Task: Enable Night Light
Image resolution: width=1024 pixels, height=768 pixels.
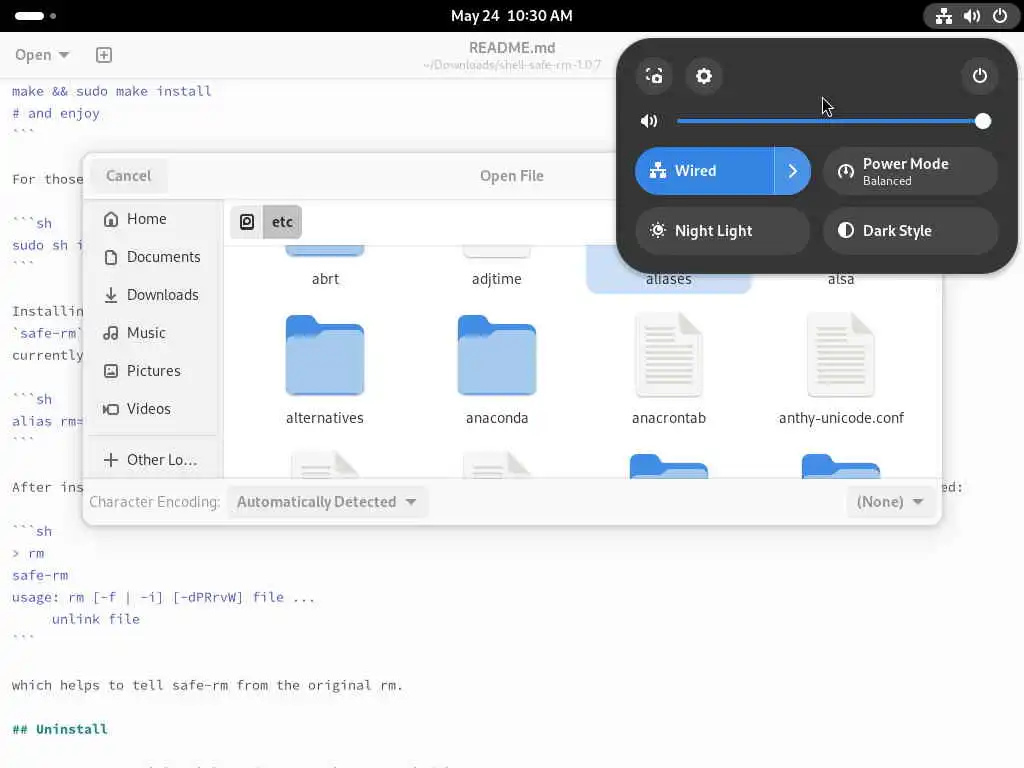Action: point(722,231)
